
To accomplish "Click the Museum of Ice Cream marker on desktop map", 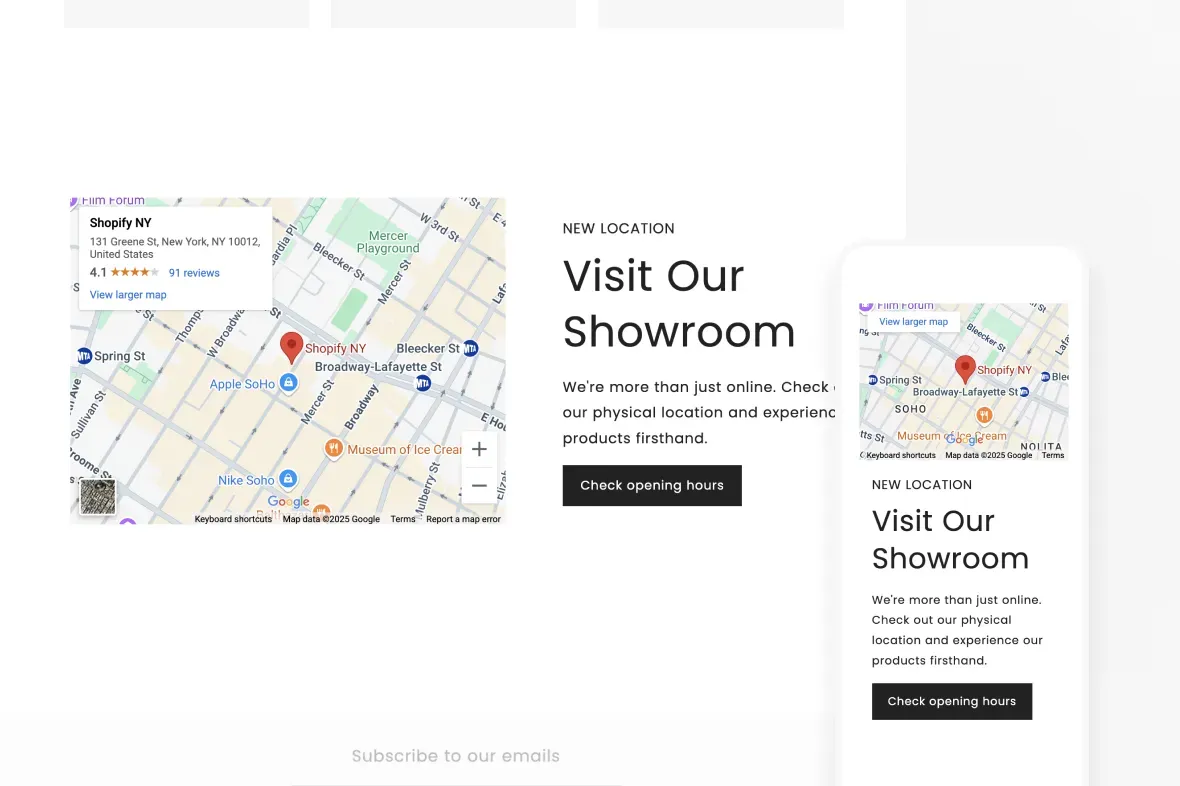I will (x=333, y=449).
